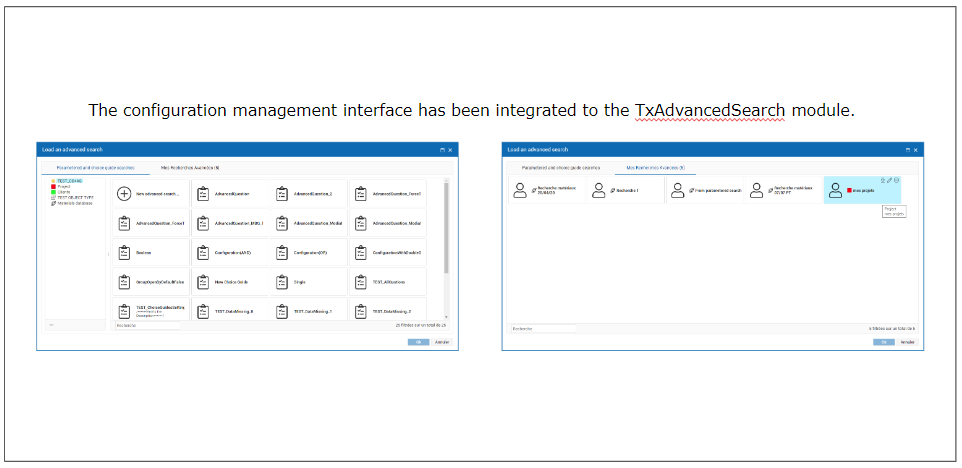This screenshot has width=962, height=468.
Task: Click the scrollbar up arrow of card grid
Action: 446,180
